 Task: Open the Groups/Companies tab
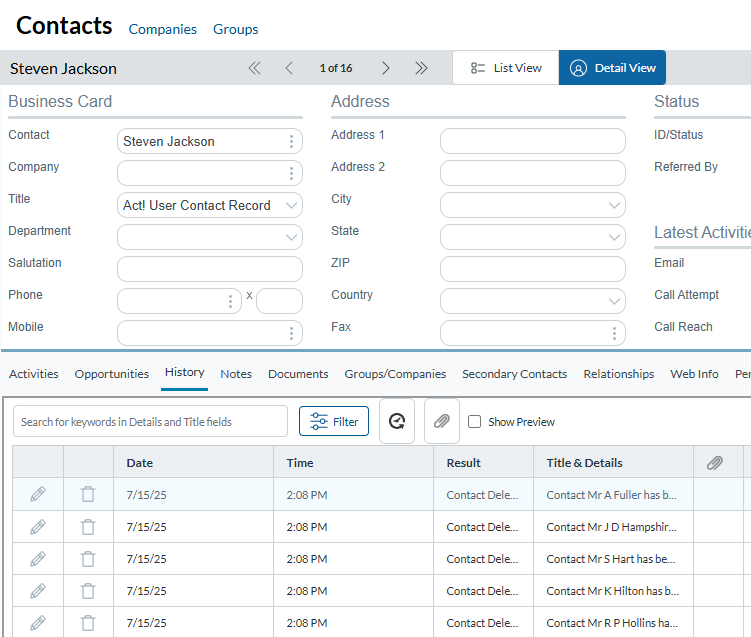(x=395, y=374)
